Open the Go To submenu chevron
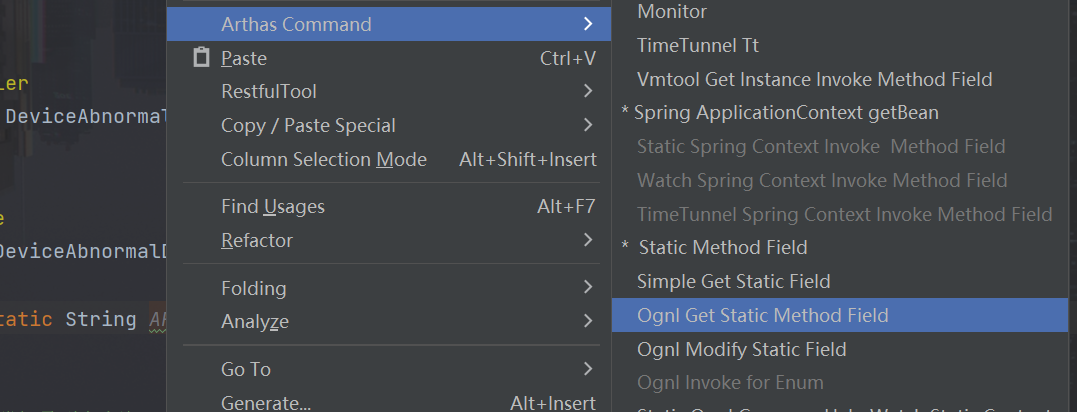 point(587,369)
